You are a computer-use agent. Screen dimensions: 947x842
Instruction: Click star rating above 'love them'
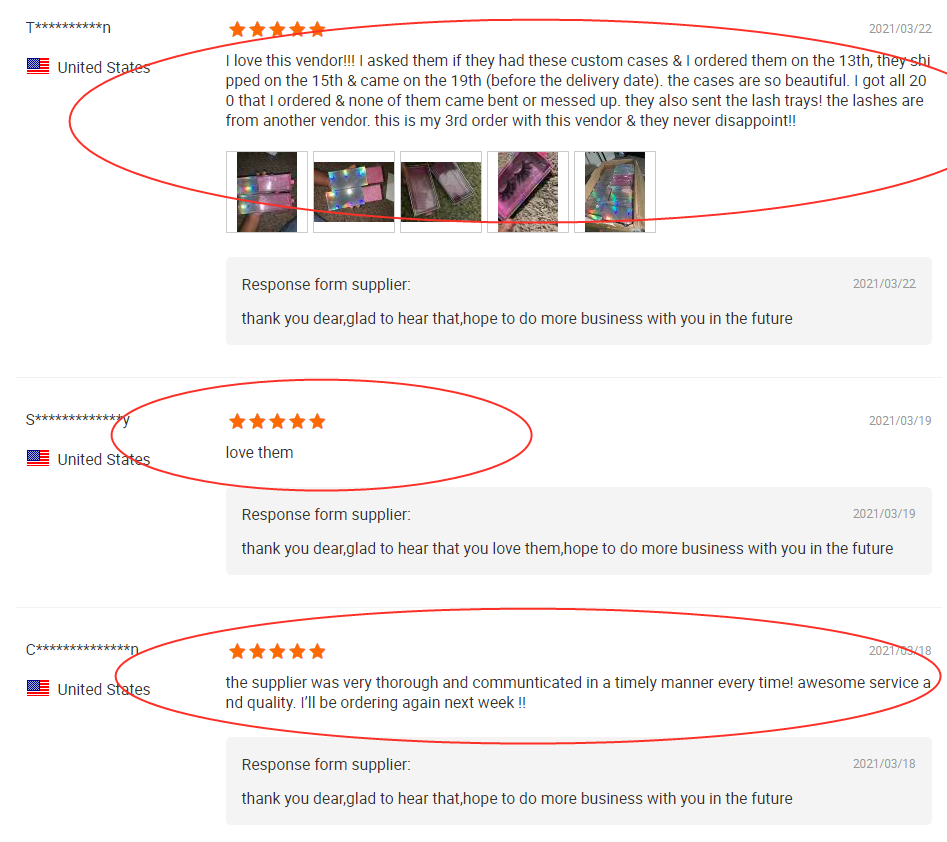click(277, 421)
